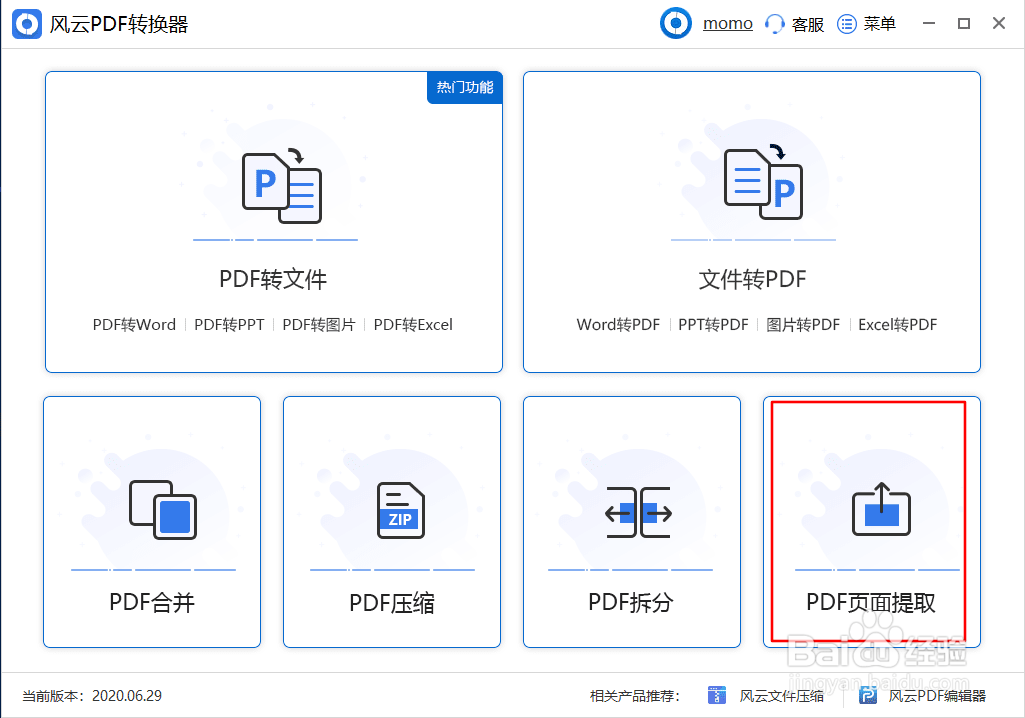Choose PDF转Word conversion
This screenshot has height=718, width=1025.
[134, 324]
